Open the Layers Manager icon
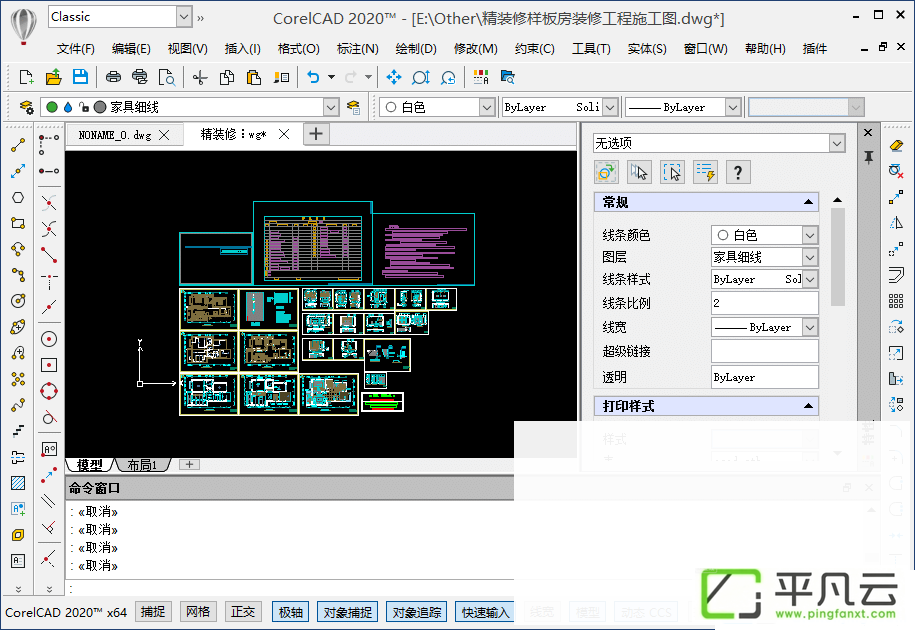 pyautogui.click(x=26, y=107)
